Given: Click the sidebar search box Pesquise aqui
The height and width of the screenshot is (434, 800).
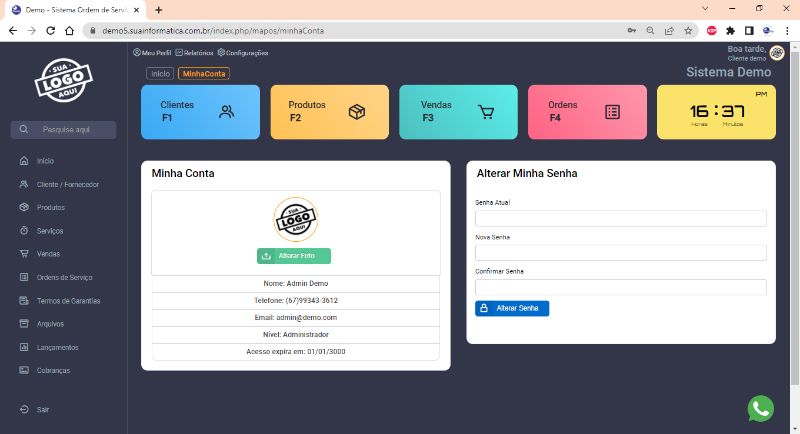Looking at the screenshot, I should [x=66, y=130].
